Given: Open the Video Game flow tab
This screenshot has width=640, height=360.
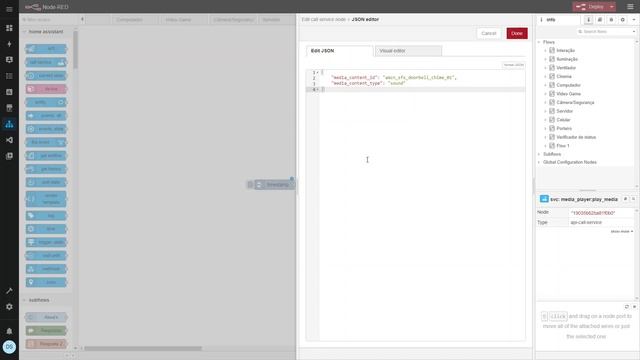Looking at the screenshot, I should (x=184, y=20).
